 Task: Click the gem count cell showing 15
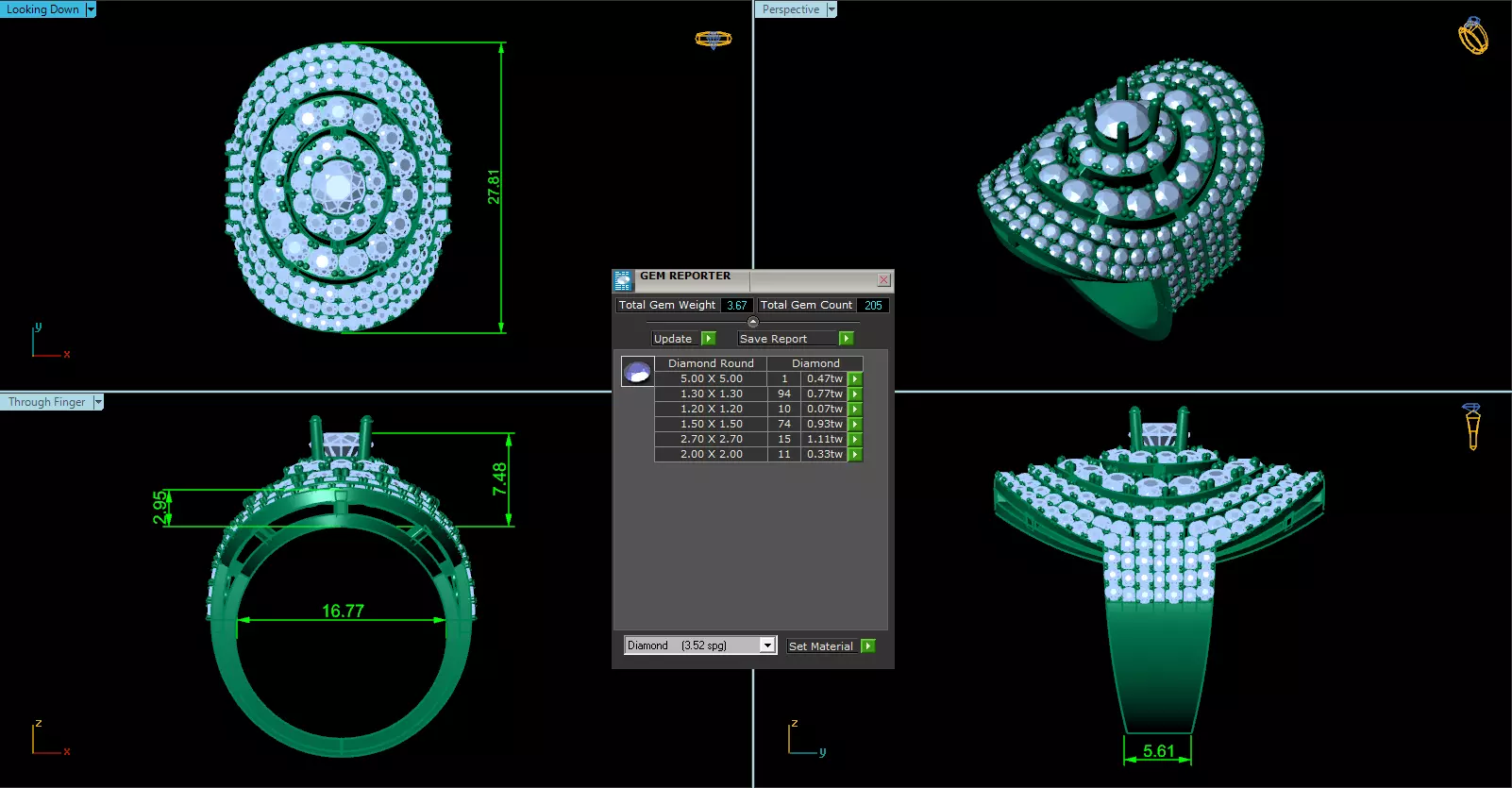(784, 440)
